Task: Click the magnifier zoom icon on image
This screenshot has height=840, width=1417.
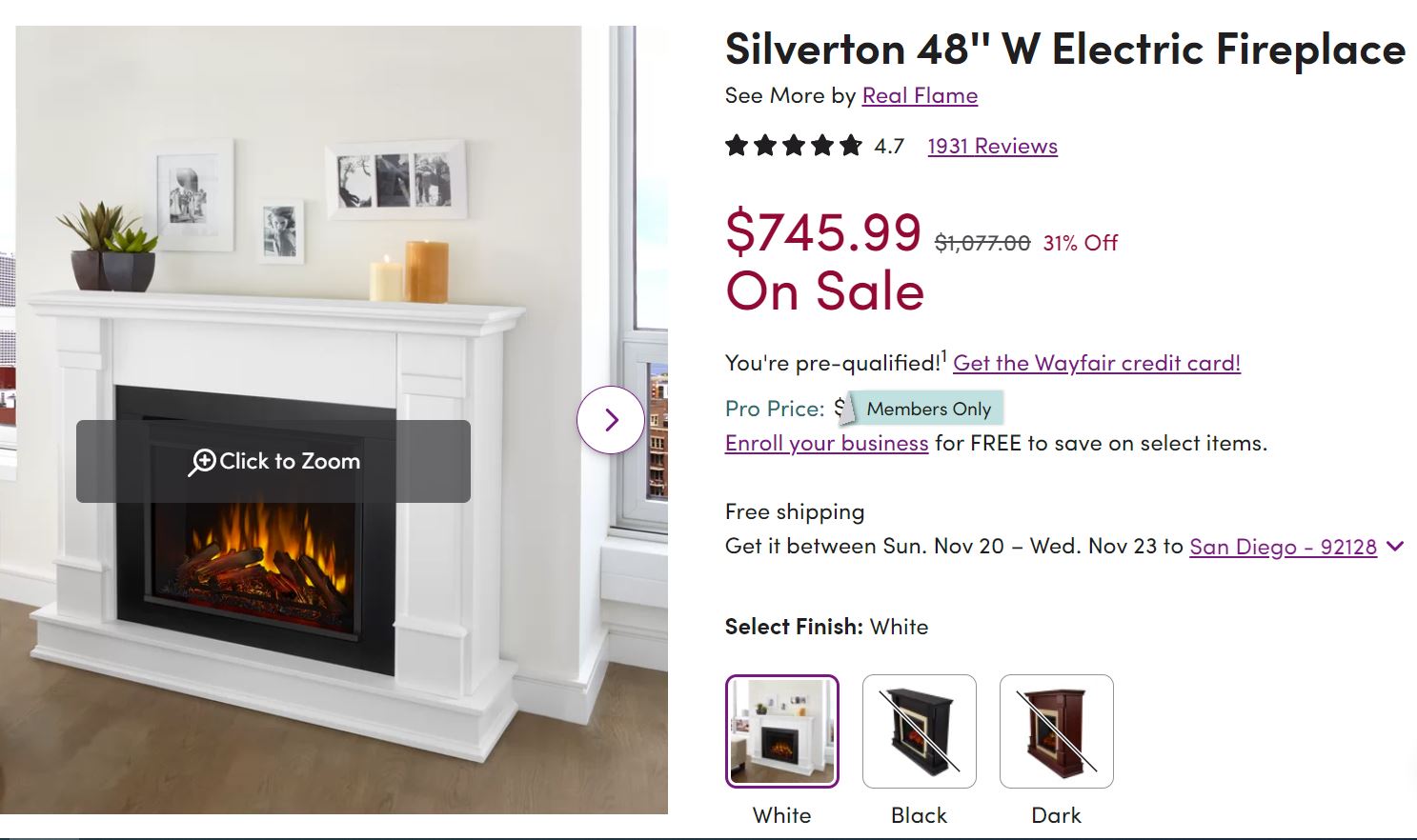Action: pyautogui.click(x=202, y=463)
